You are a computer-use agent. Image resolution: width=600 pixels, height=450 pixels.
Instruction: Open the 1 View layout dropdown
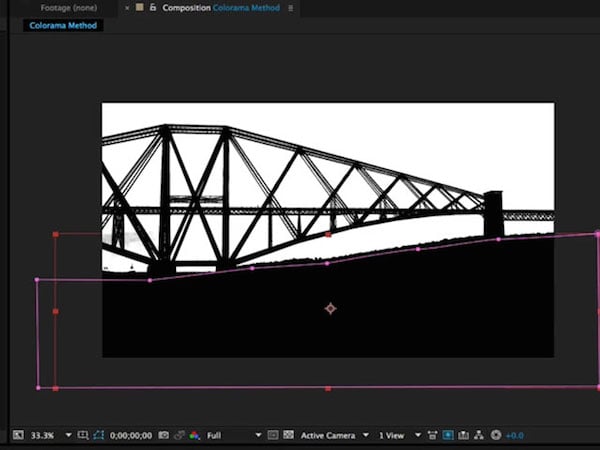click(399, 435)
